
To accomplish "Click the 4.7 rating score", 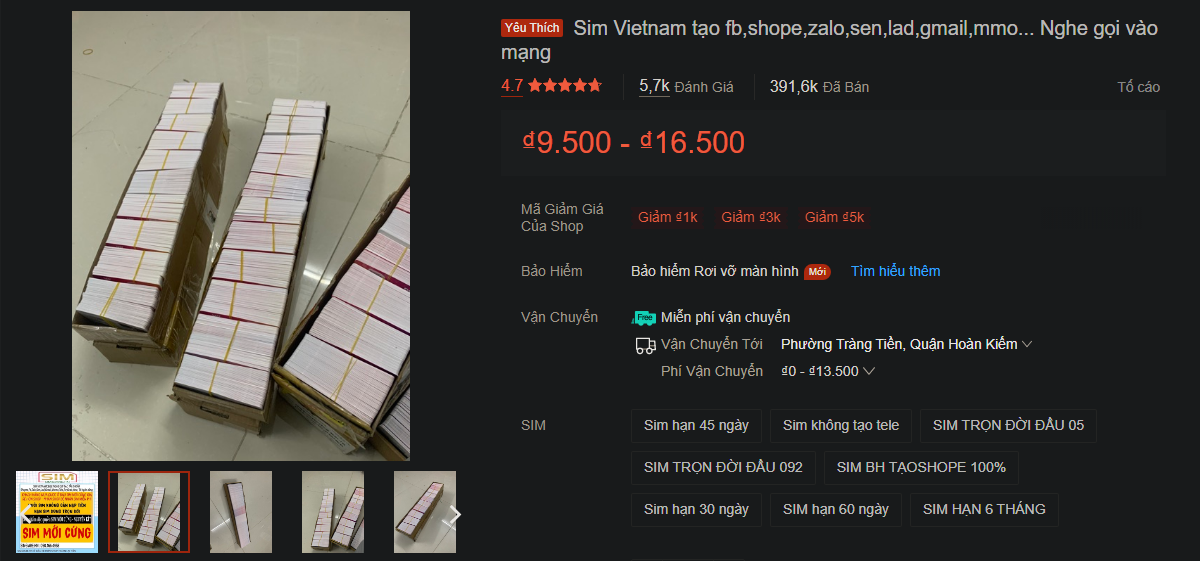I will pos(512,86).
